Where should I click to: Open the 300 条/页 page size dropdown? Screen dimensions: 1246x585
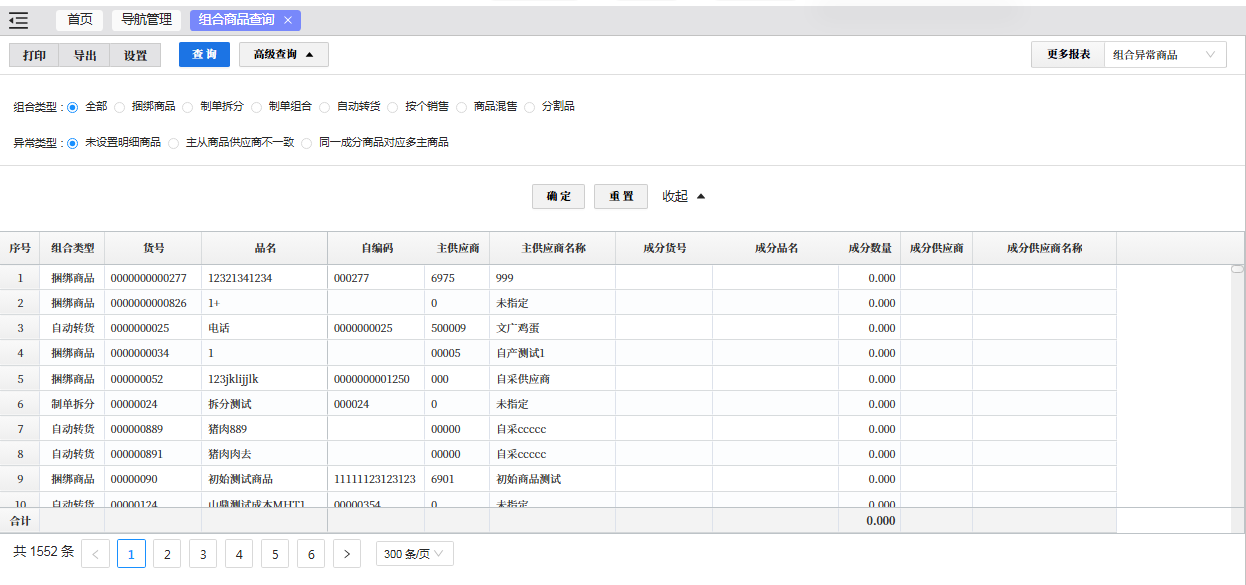[415, 553]
